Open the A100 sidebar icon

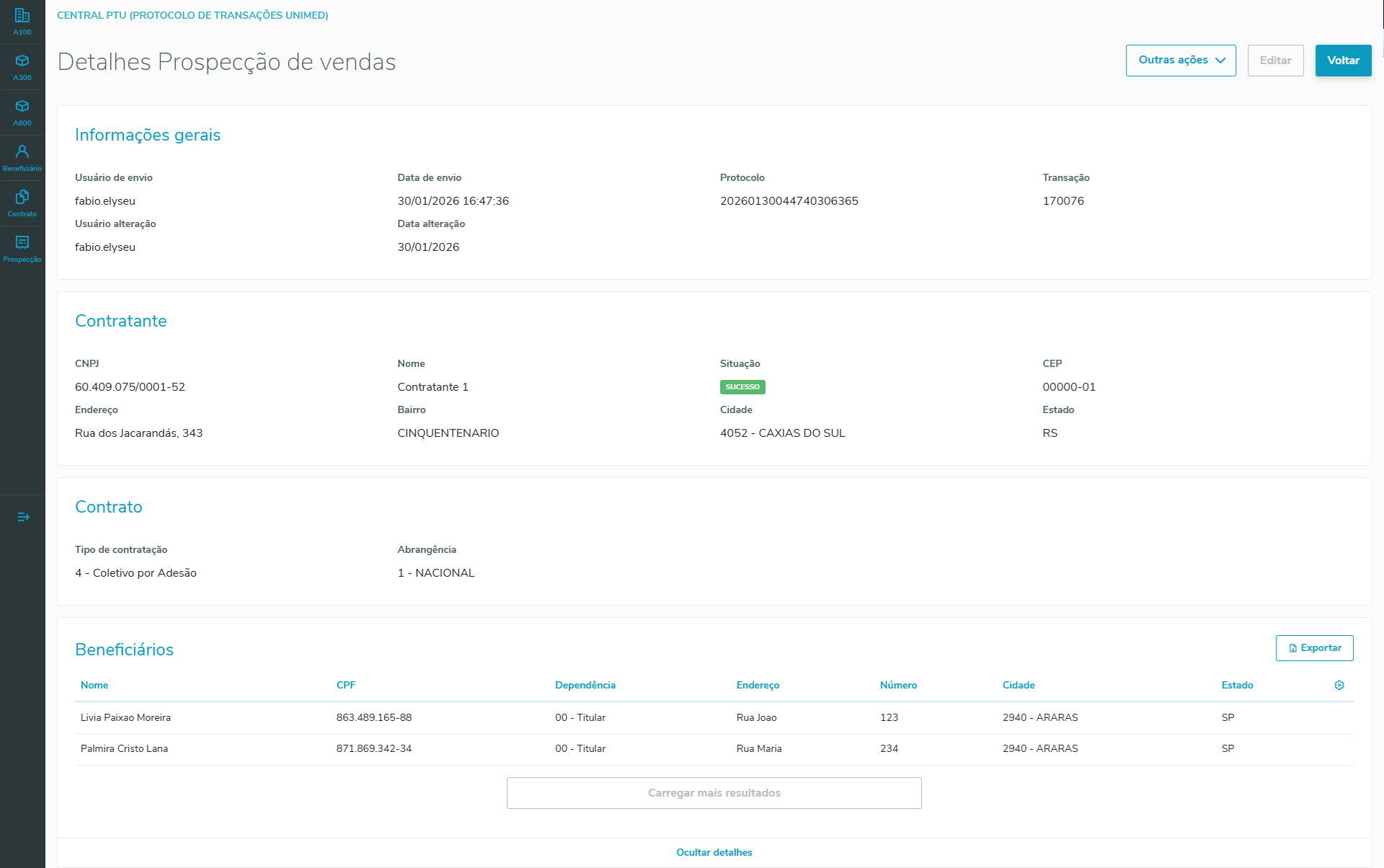22,22
